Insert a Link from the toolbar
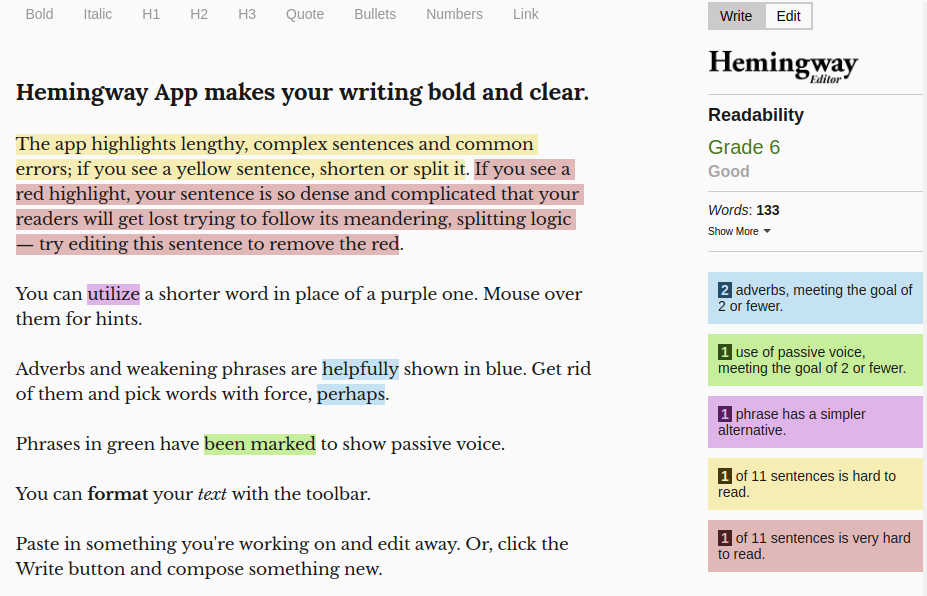Viewport: 927px width, 596px height. (526, 14)
